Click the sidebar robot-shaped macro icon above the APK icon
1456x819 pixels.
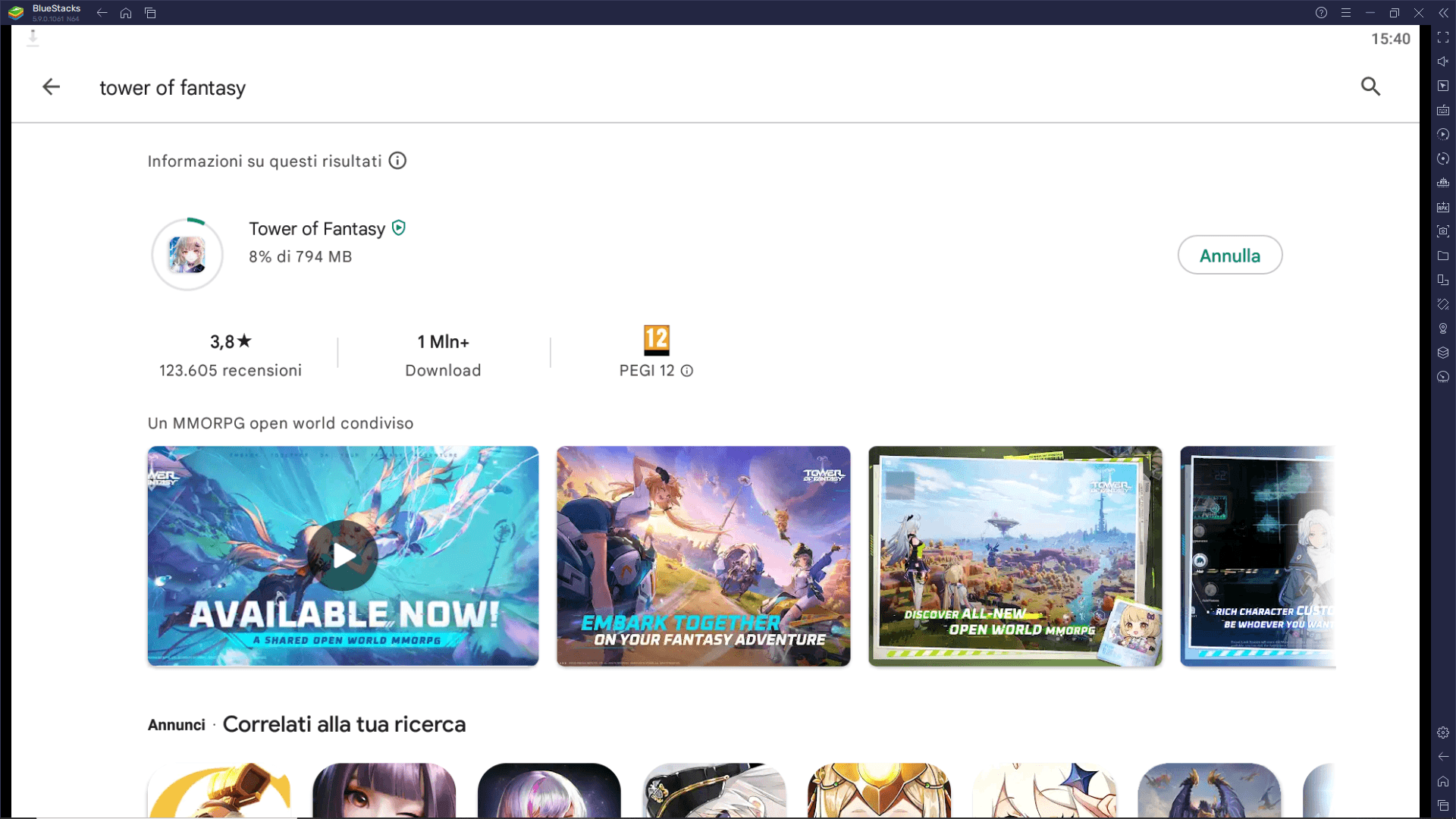tap(1443, 183)
